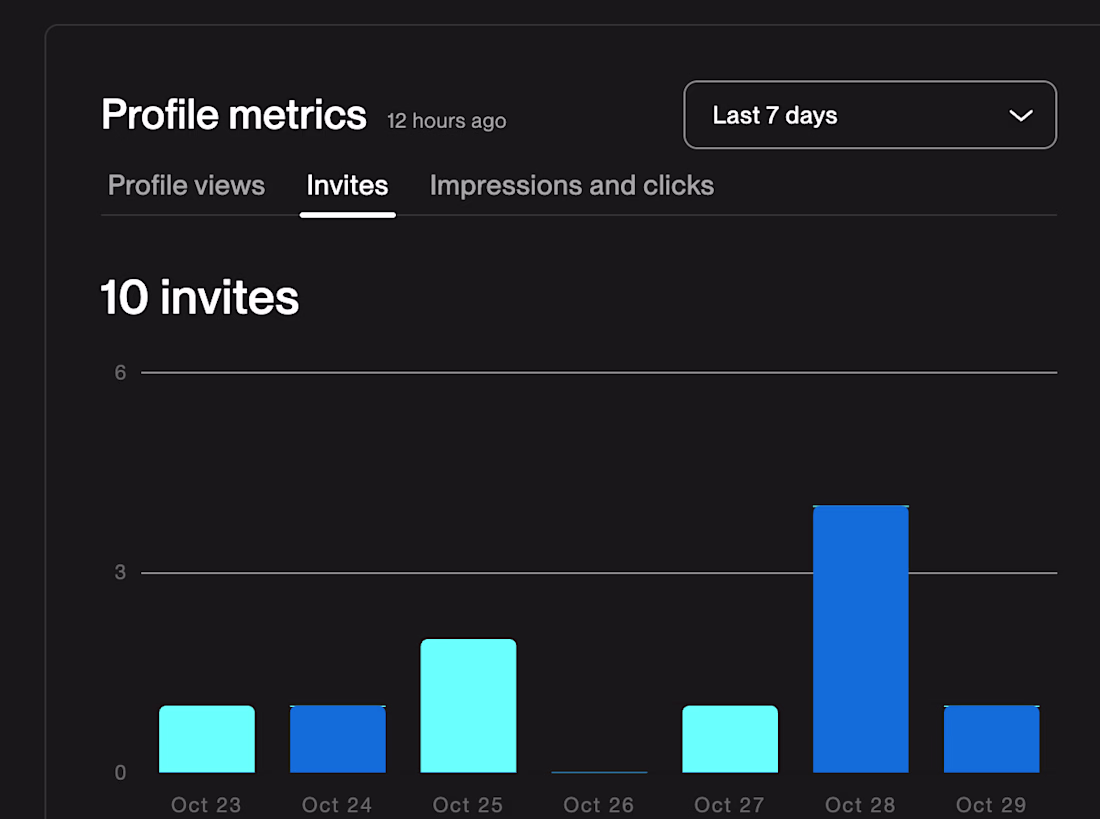The height and width of the screenshot is (819, 1100).
Task: Switch to the Profile views tab
Action: coord(186,186)
